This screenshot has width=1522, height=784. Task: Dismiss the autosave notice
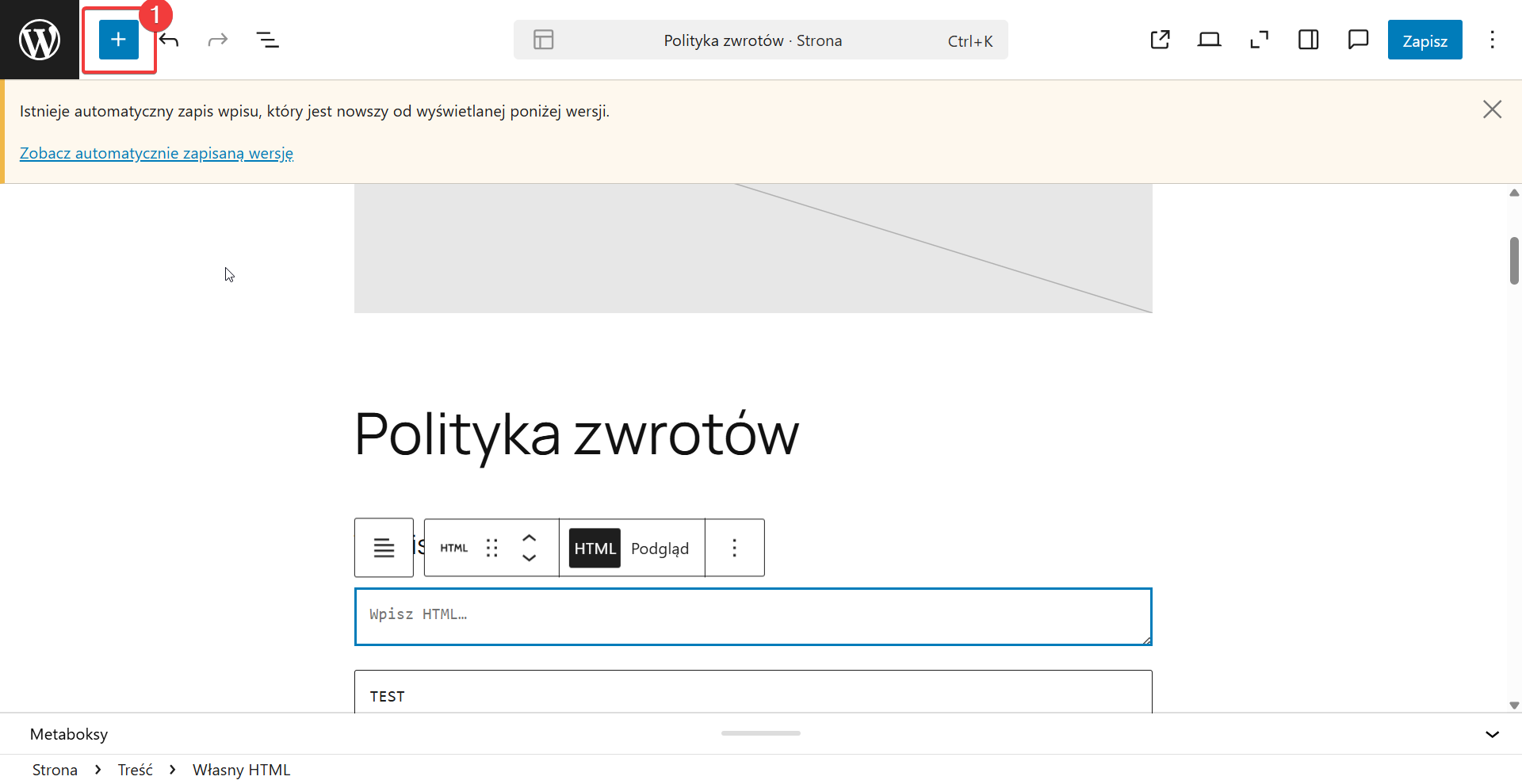(1493, 109)
